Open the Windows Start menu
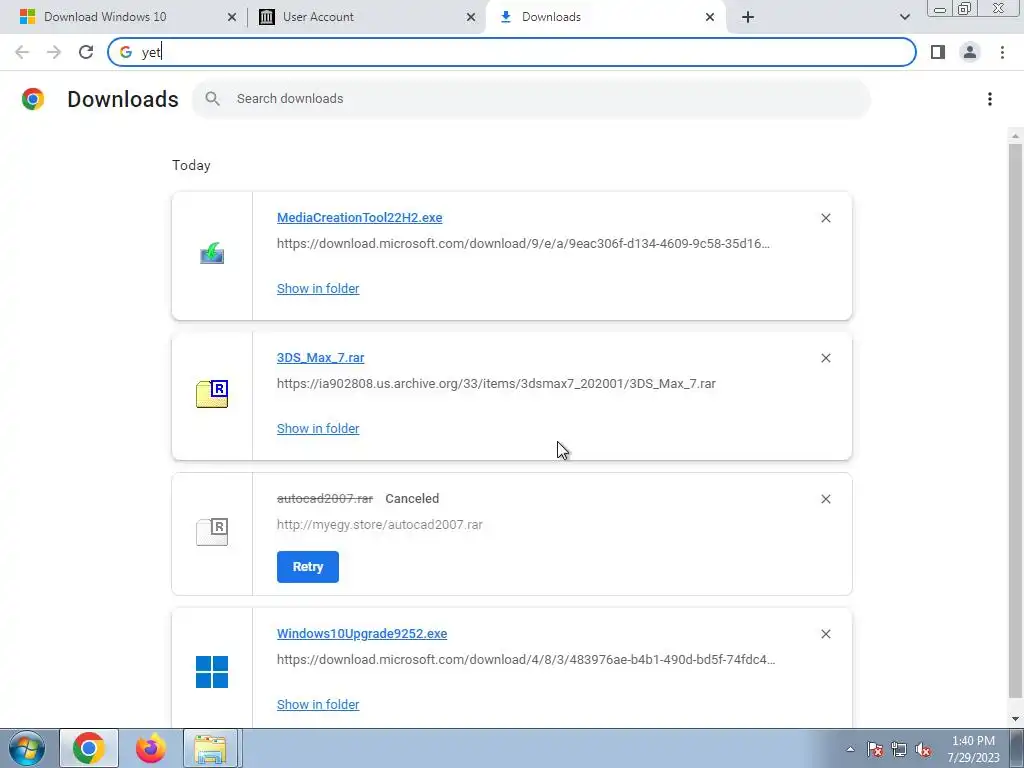 [27, 748]
